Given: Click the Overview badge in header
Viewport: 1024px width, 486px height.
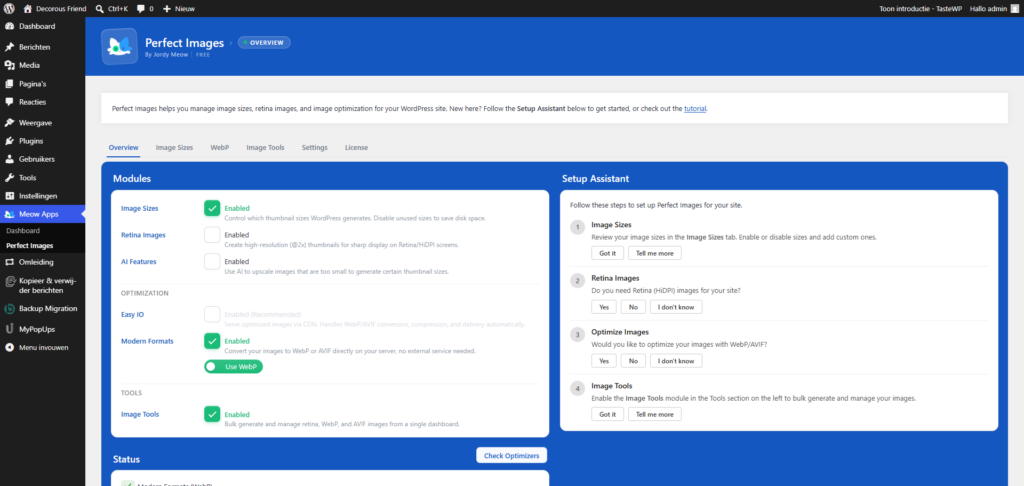Looking at the screenshot, I should pos(264,42).
